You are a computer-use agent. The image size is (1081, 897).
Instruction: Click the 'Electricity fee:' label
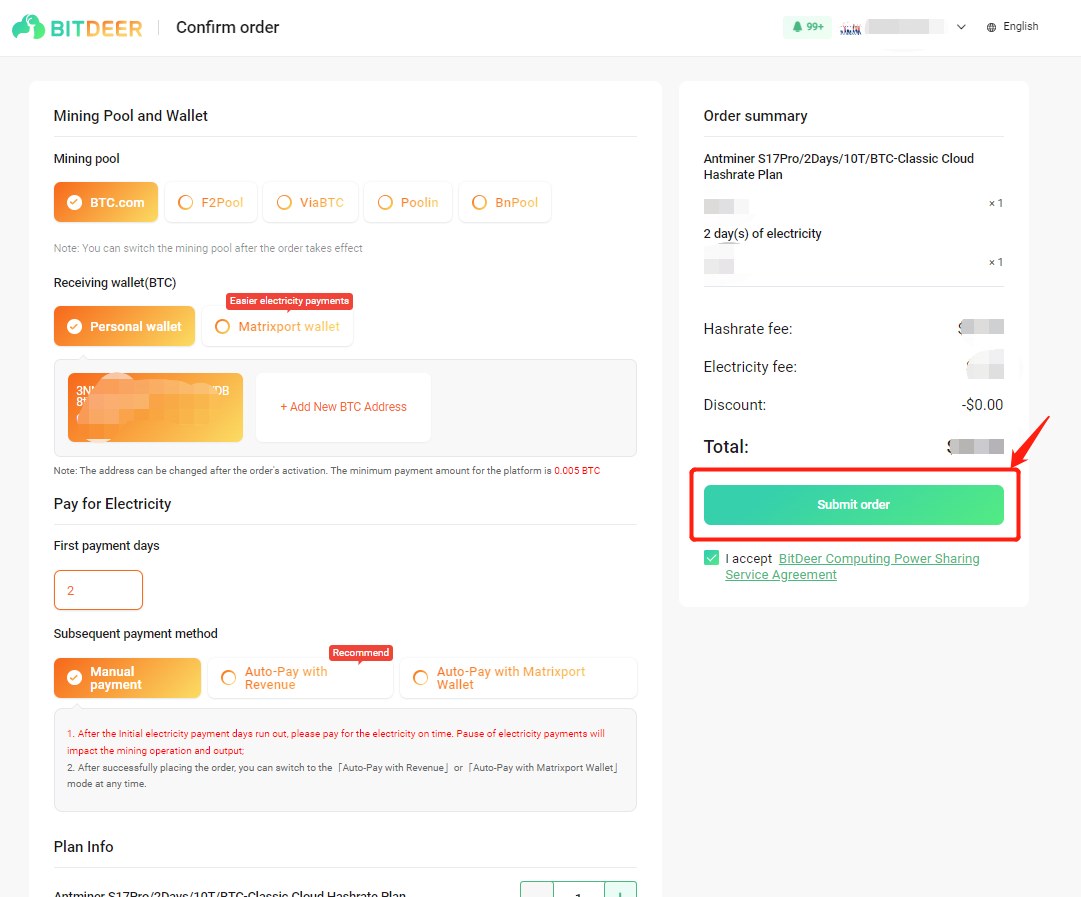(x=750, y=367)
